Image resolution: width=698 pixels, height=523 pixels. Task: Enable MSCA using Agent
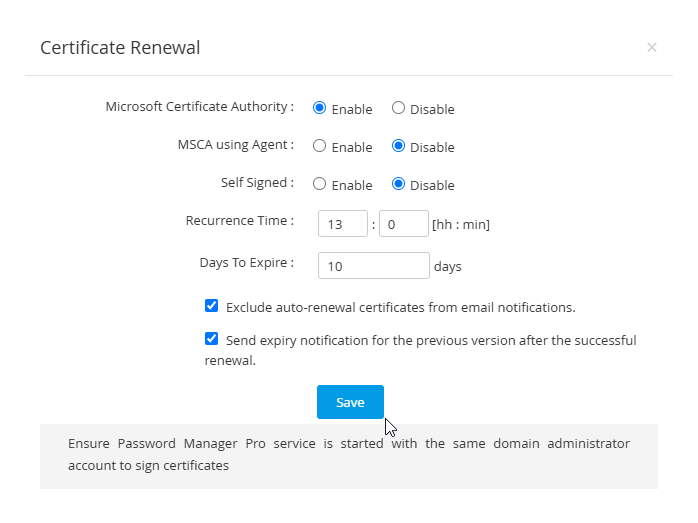point(320,146)
